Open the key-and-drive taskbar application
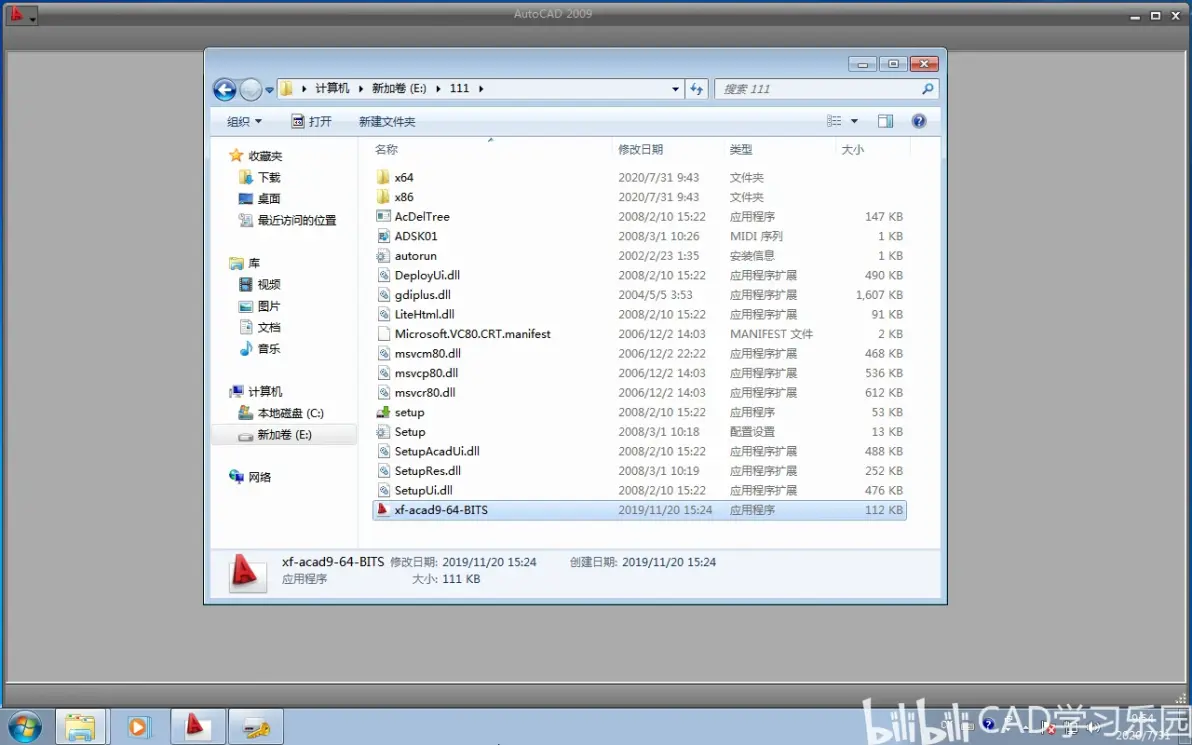Image resolution: width=1192 pixels, height=745 pixels. 256,727
